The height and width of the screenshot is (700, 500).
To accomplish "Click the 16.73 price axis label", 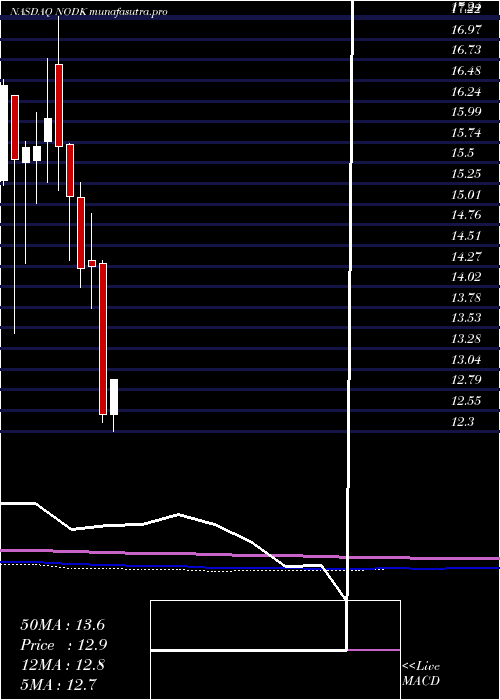I will (x=467, y=50).
